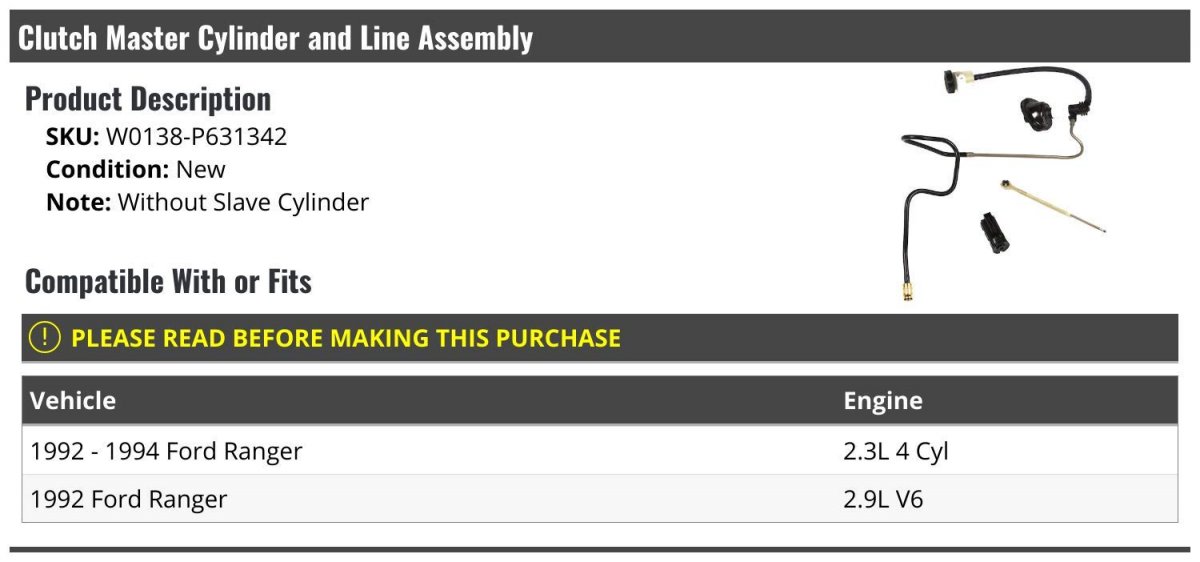Screen dimensions: 1200x562
Task: Select the 1992 Ford Ranger vehicle cell
Action: click(129, 499)
